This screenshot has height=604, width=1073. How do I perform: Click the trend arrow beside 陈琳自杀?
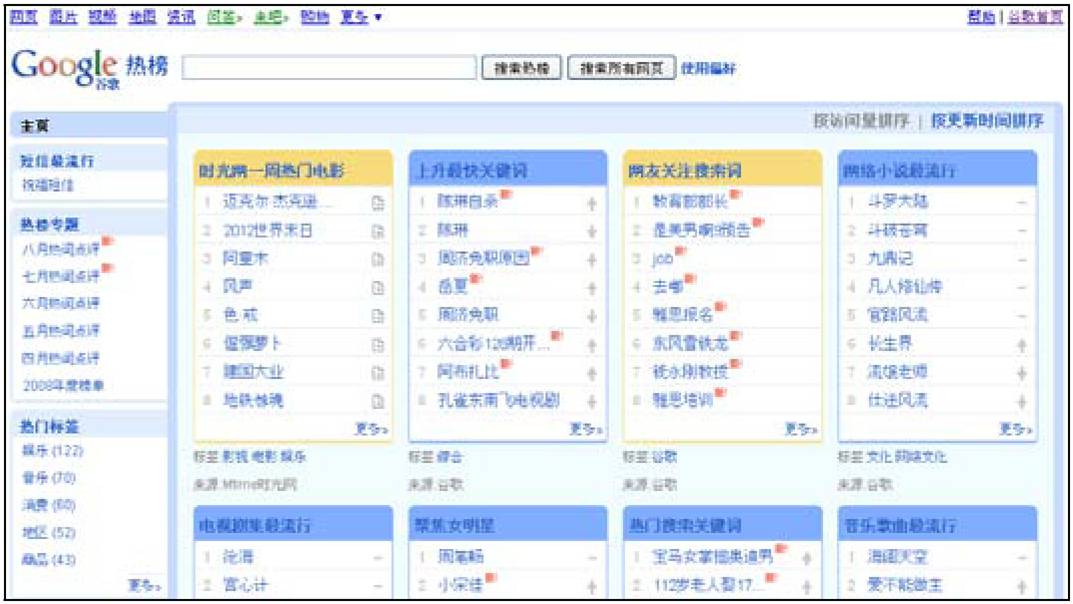pyautogui.click(x=592, y=203)
